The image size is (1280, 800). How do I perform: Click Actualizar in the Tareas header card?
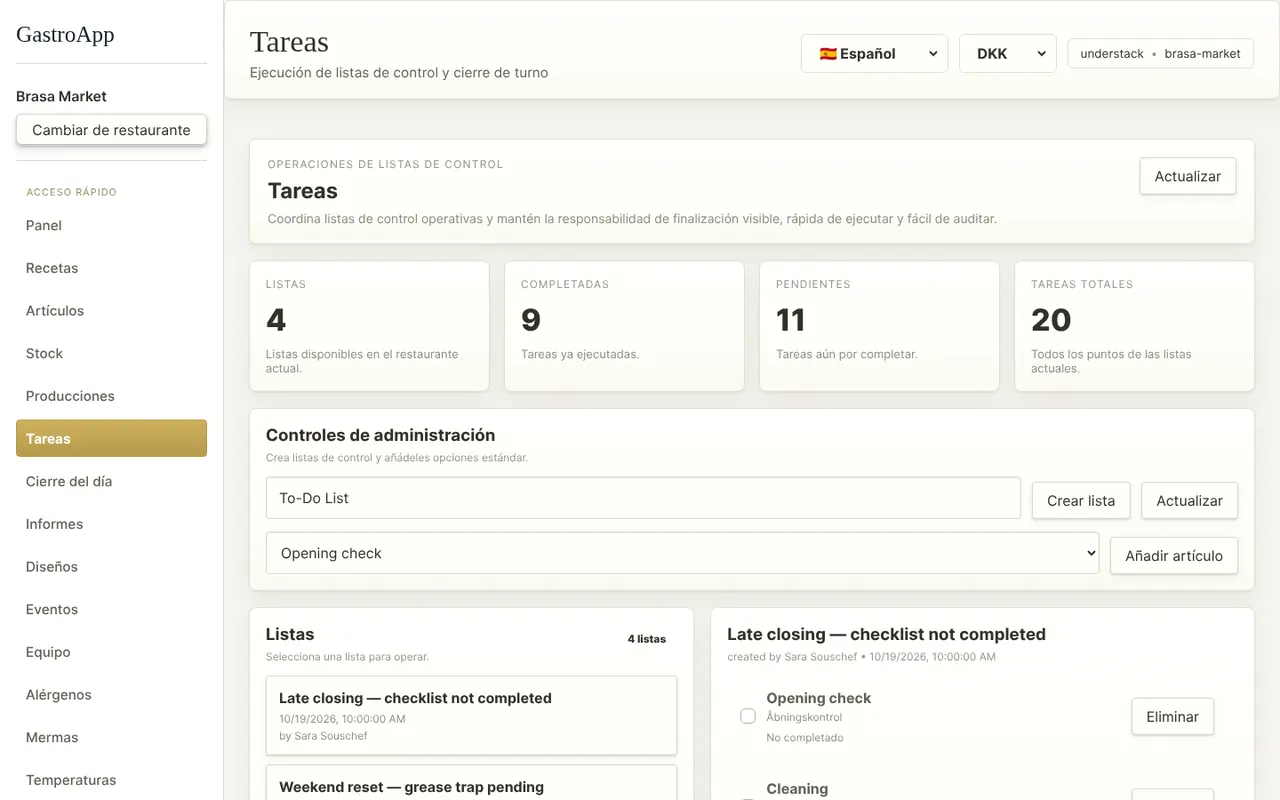[1188, 176]
